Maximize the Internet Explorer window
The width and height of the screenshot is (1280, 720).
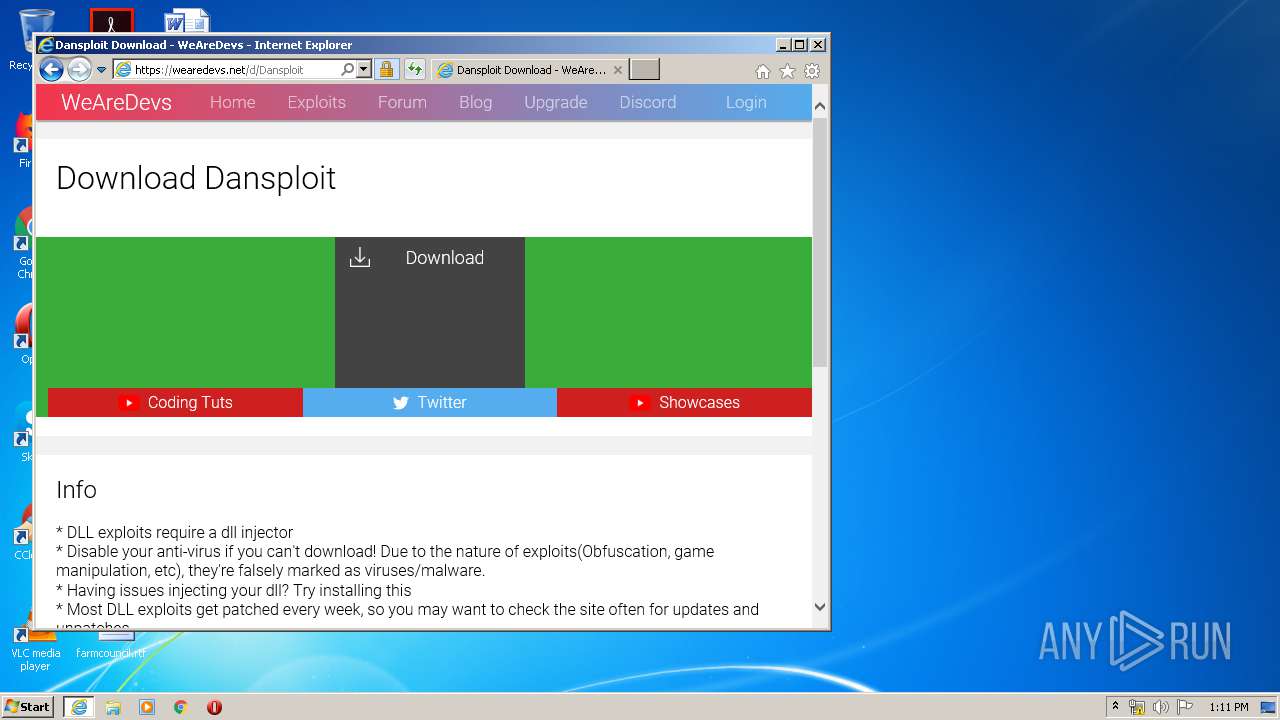[799, 45]
